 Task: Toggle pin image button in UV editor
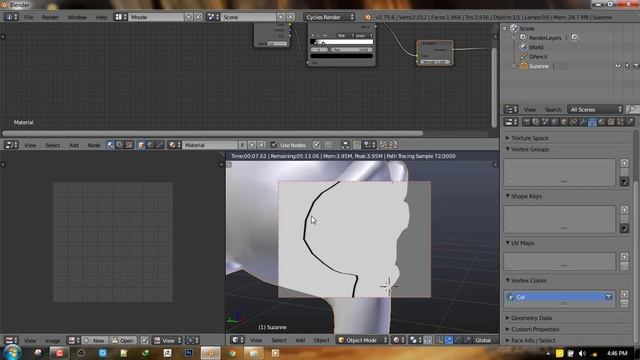[144, 340]
